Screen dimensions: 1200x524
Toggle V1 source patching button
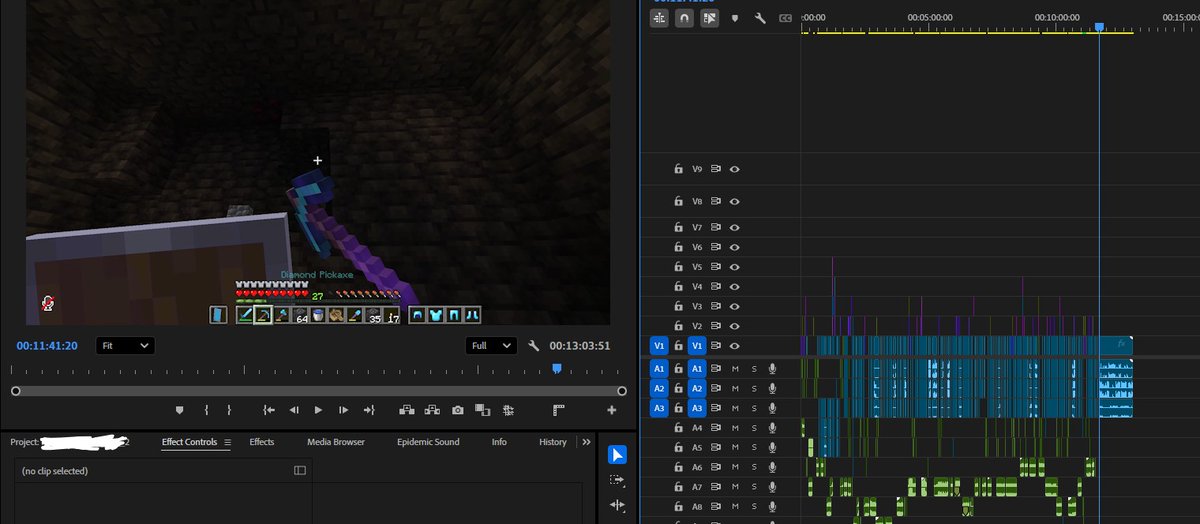(x=659, y=345)
